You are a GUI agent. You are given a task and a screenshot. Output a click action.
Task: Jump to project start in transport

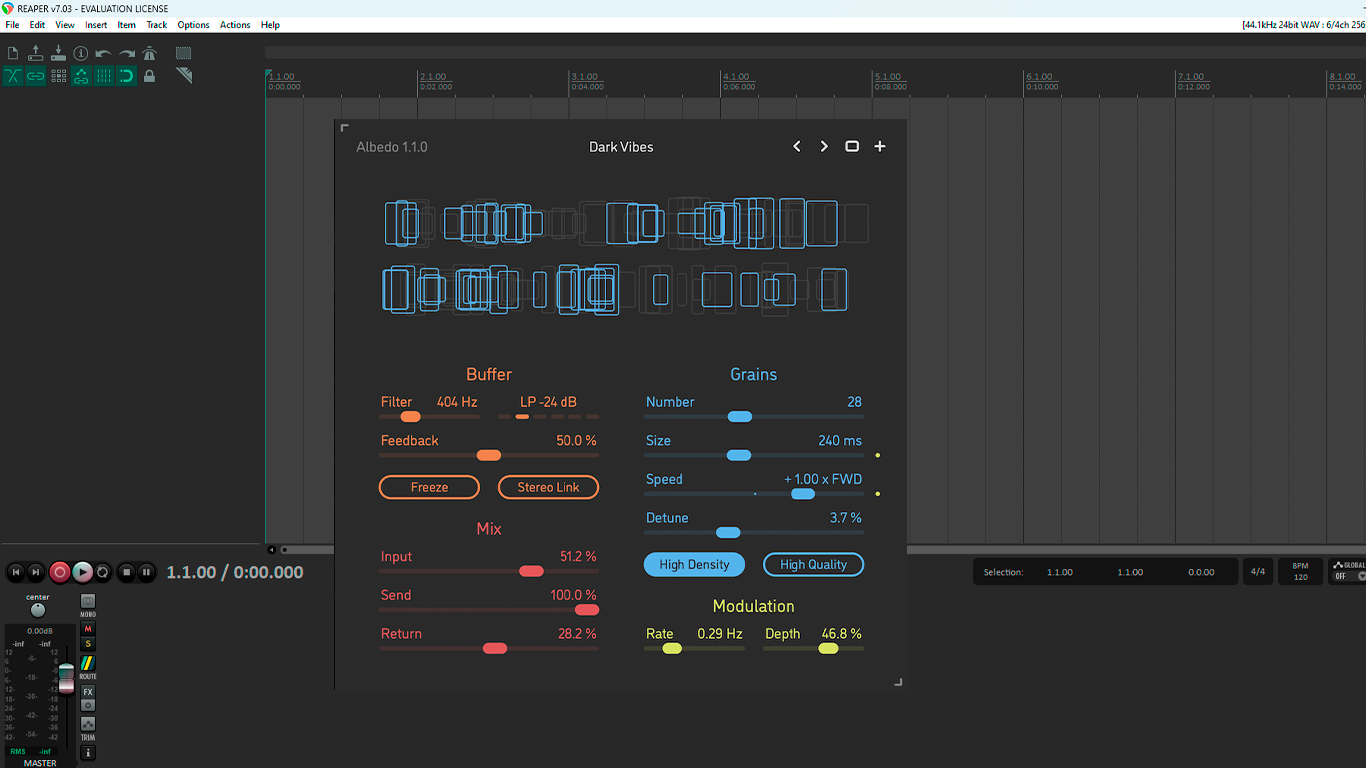[15, 572]
